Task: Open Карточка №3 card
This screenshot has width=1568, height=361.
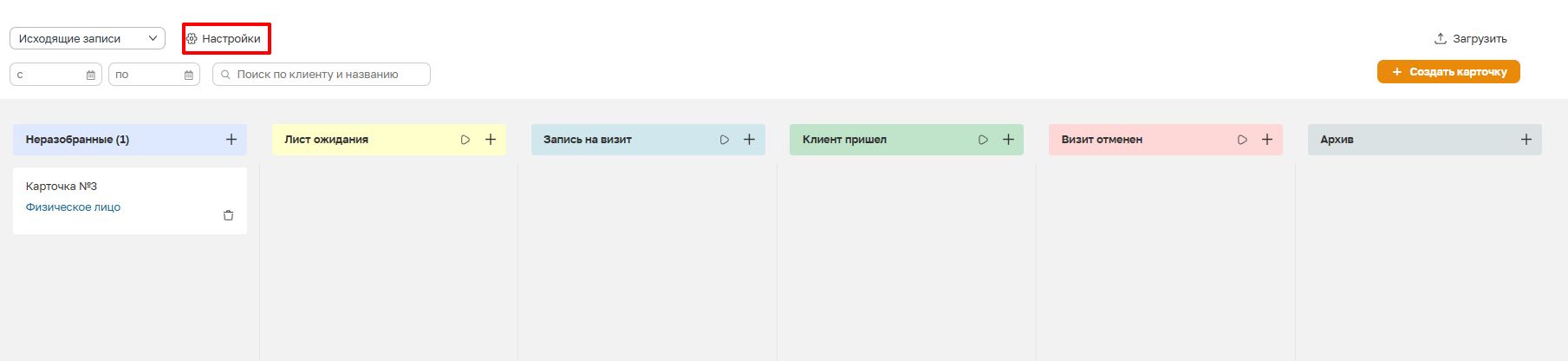Action: 62,187
